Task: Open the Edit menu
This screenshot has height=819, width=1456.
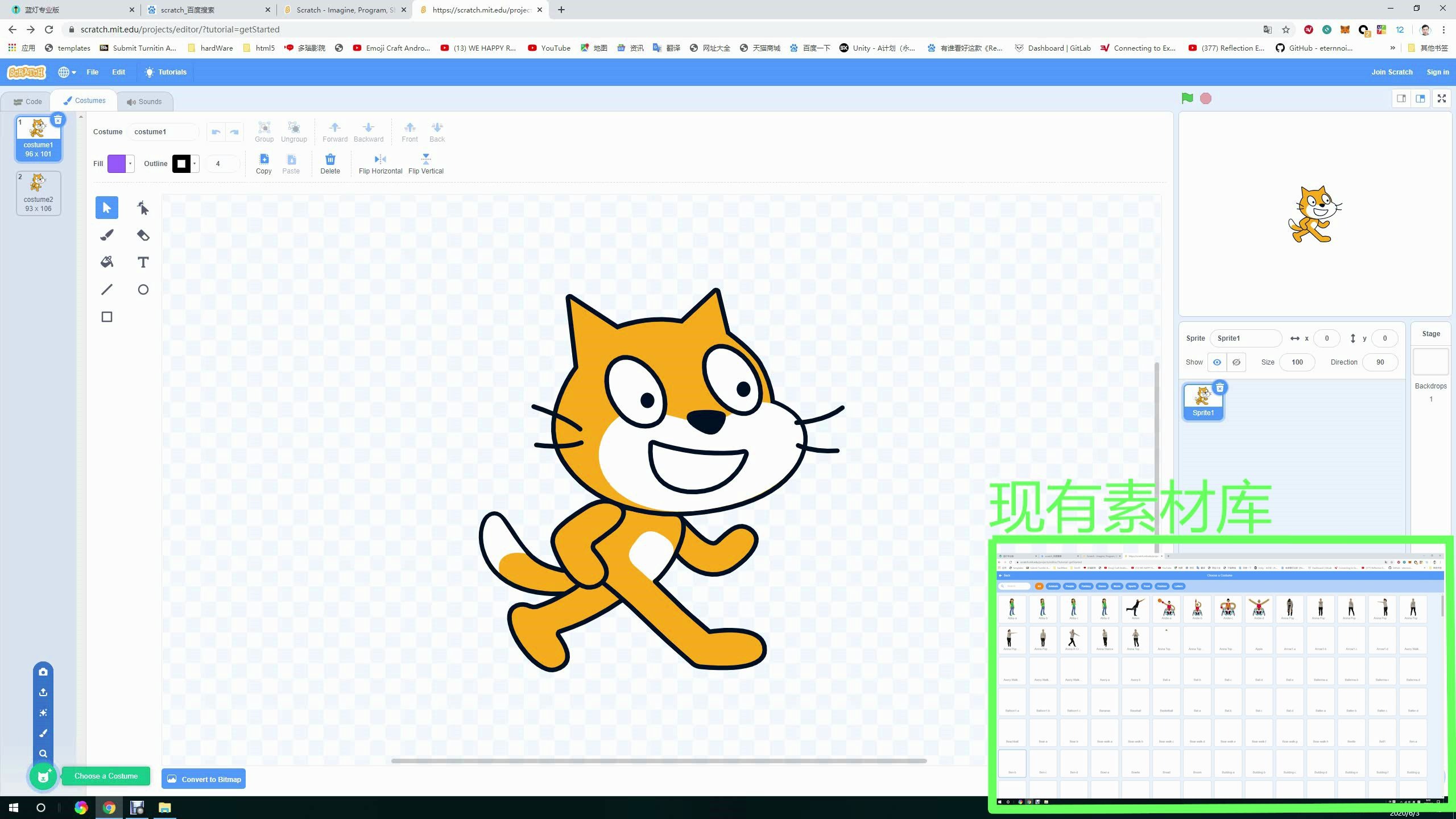Action: click(118, 72)
